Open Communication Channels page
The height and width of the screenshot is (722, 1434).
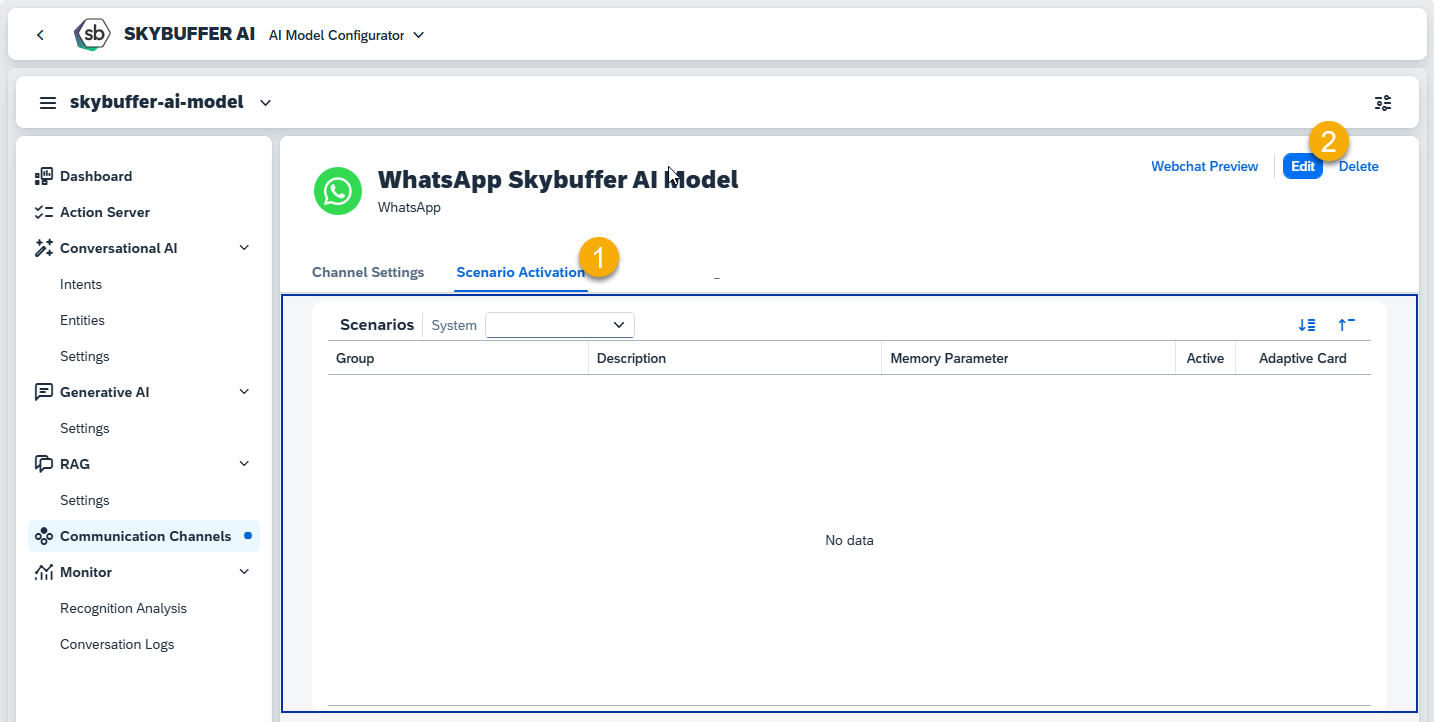click(x=143, y=536)
